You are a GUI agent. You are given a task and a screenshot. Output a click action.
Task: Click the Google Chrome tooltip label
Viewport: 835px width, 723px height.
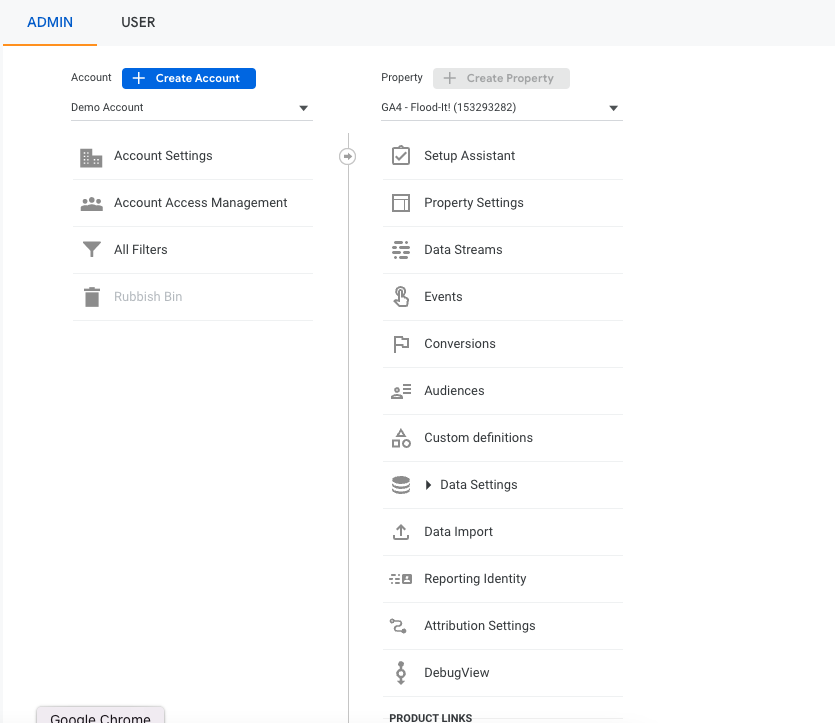tap(100, 717)
